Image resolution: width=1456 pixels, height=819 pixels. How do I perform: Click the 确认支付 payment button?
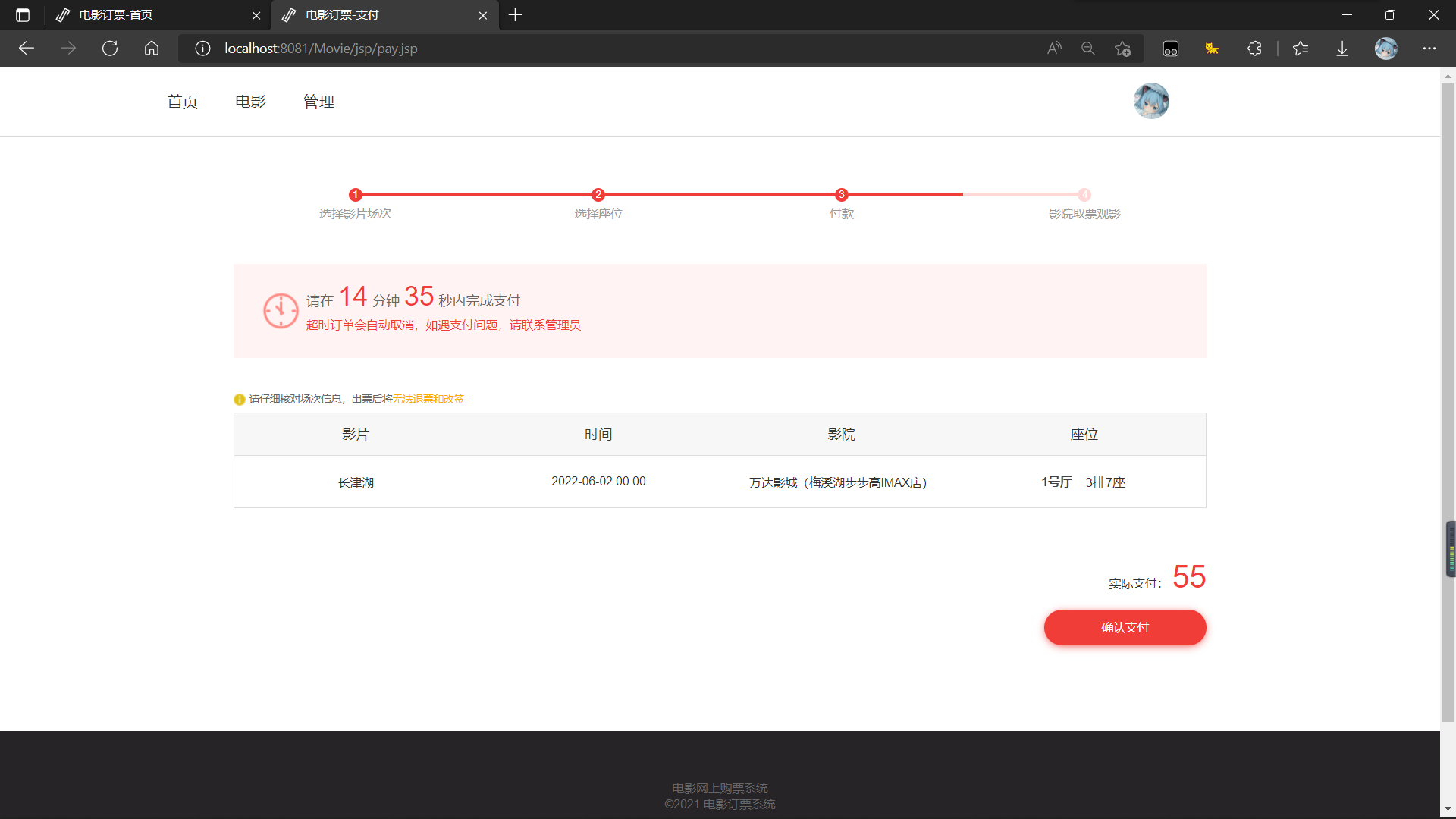pos(1125,627)
